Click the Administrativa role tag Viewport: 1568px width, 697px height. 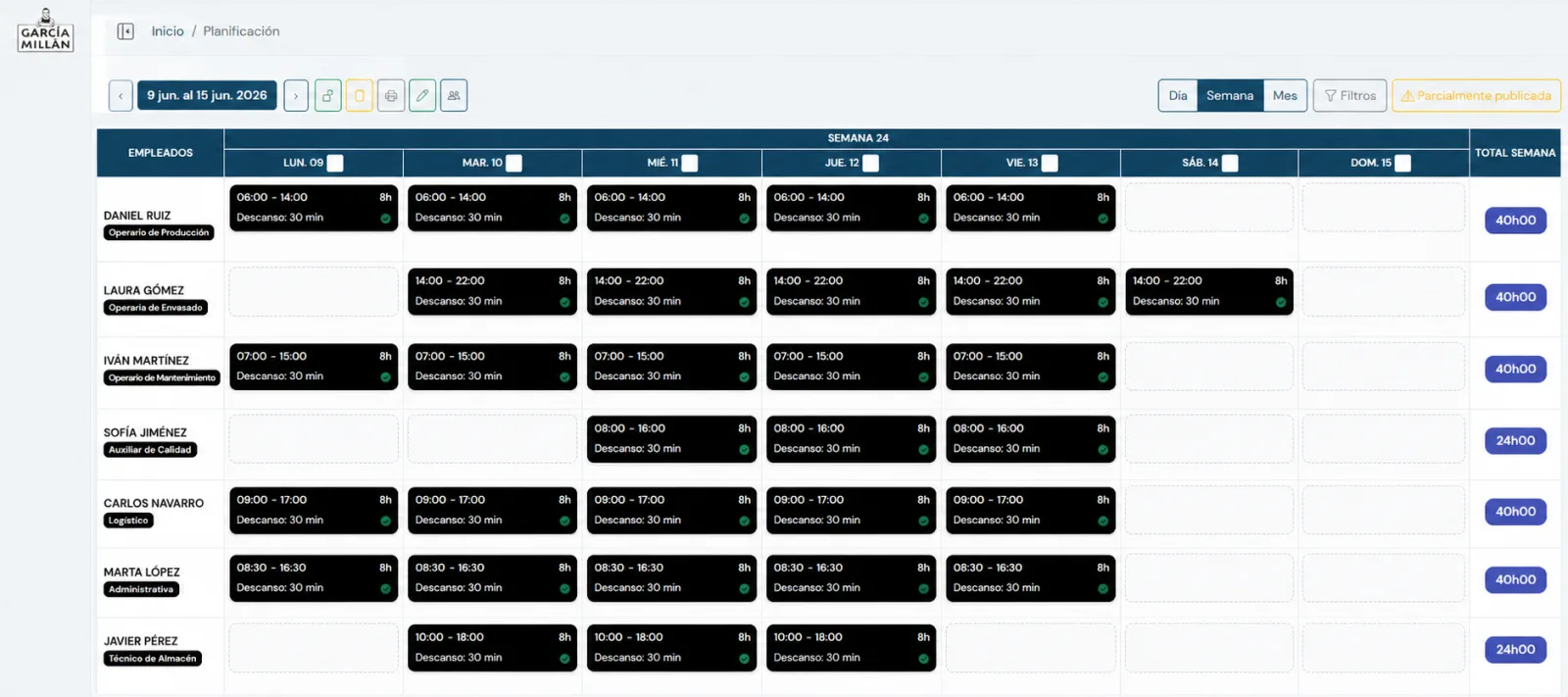click(x=141, y=589)
